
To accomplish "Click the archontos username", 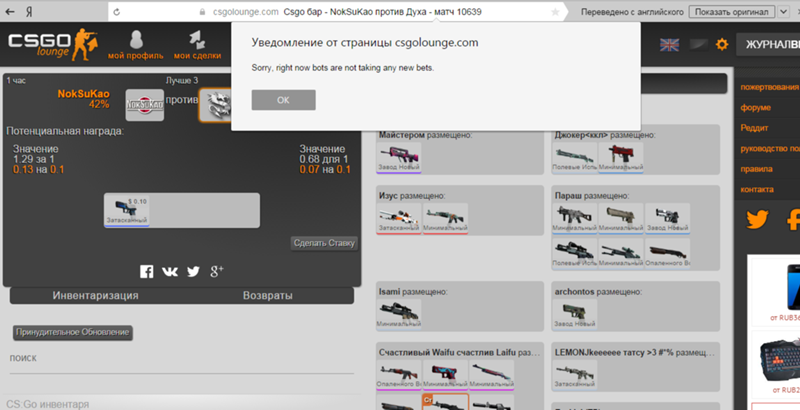I will tap(574, 292).
